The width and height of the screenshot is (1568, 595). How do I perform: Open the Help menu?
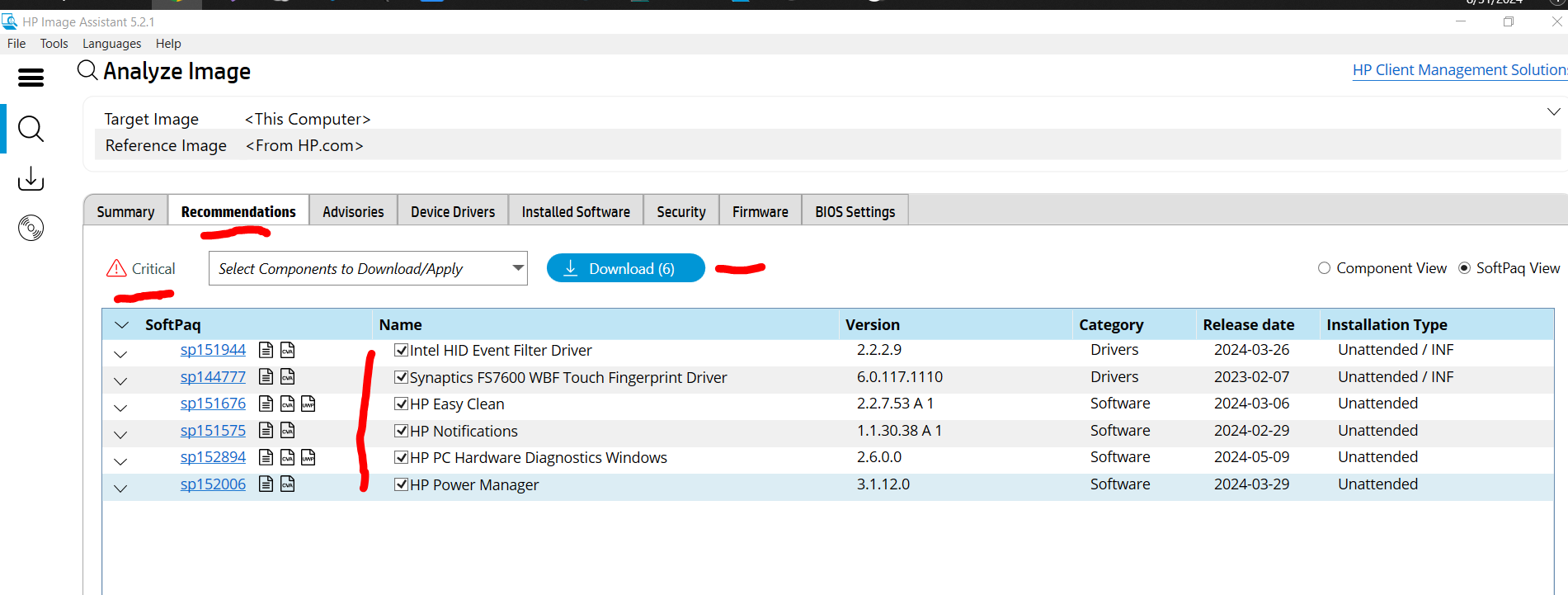(x=168, y=44)
